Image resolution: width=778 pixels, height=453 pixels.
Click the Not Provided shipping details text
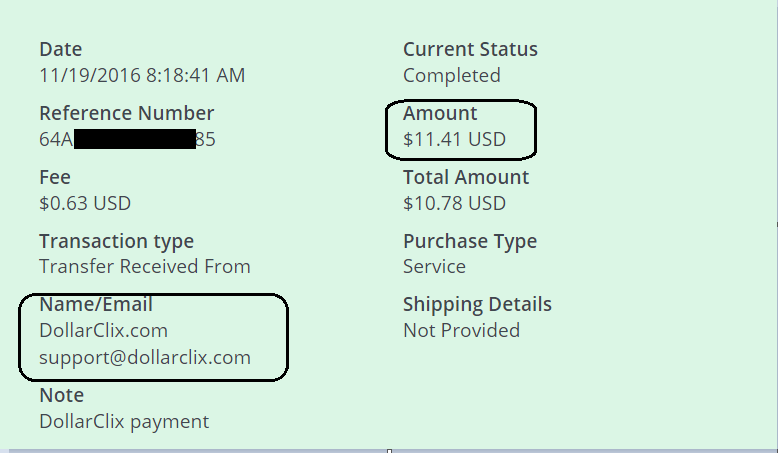click(x=461, y=330)
